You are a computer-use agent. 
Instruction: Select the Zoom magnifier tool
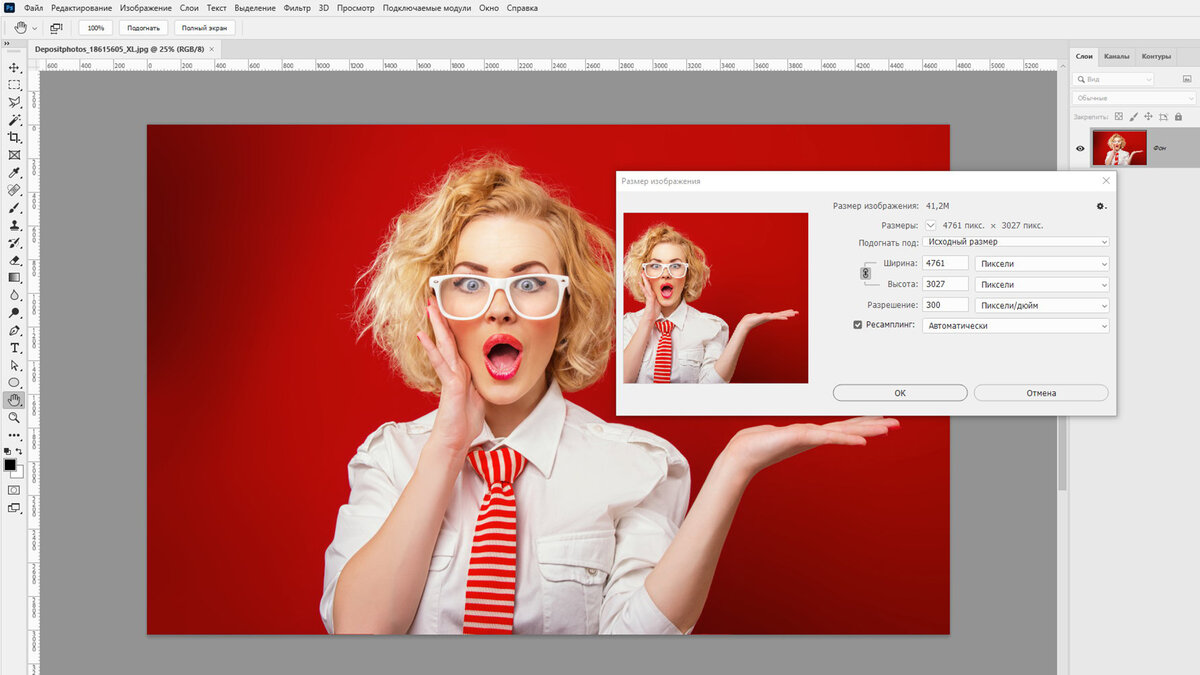coord(14,417)
